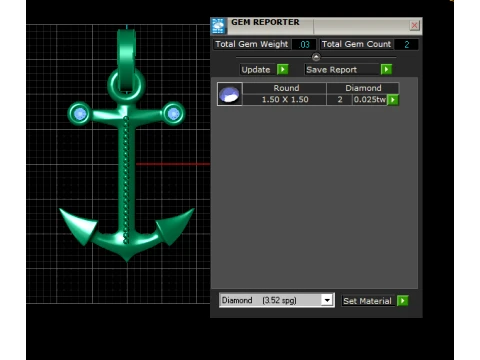
Task: Click the Round shape cell
Action: 285,88
